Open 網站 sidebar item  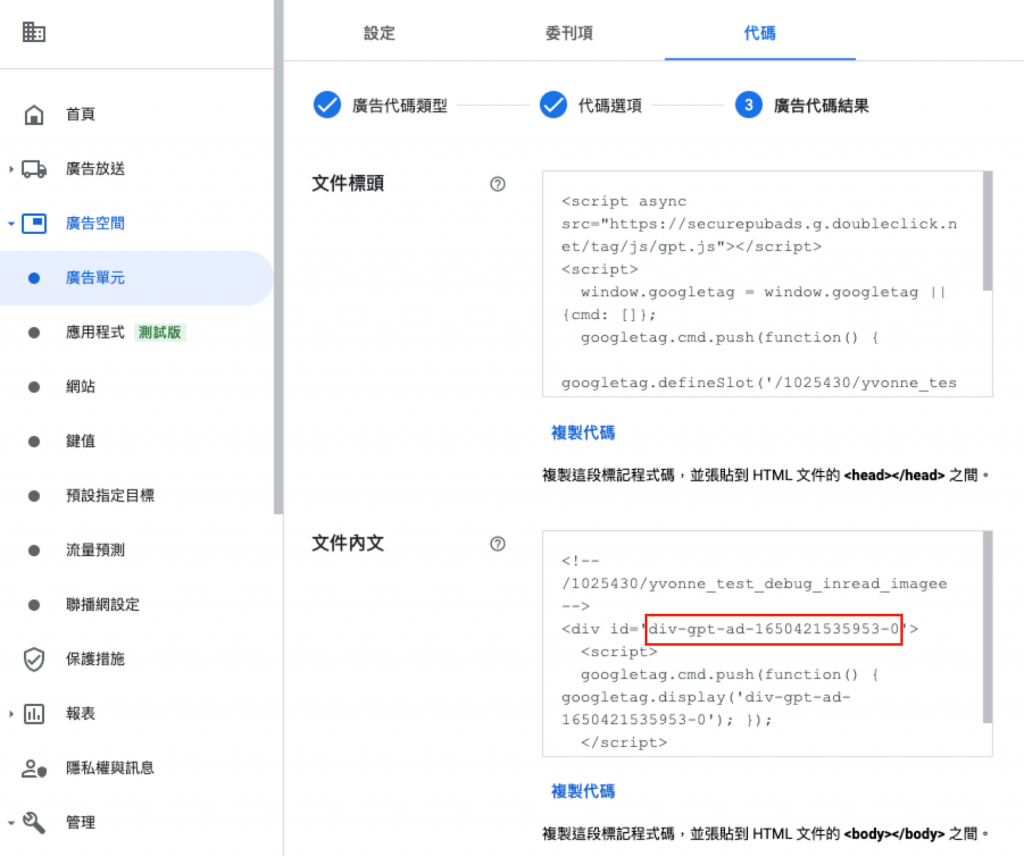coord(136,387)
